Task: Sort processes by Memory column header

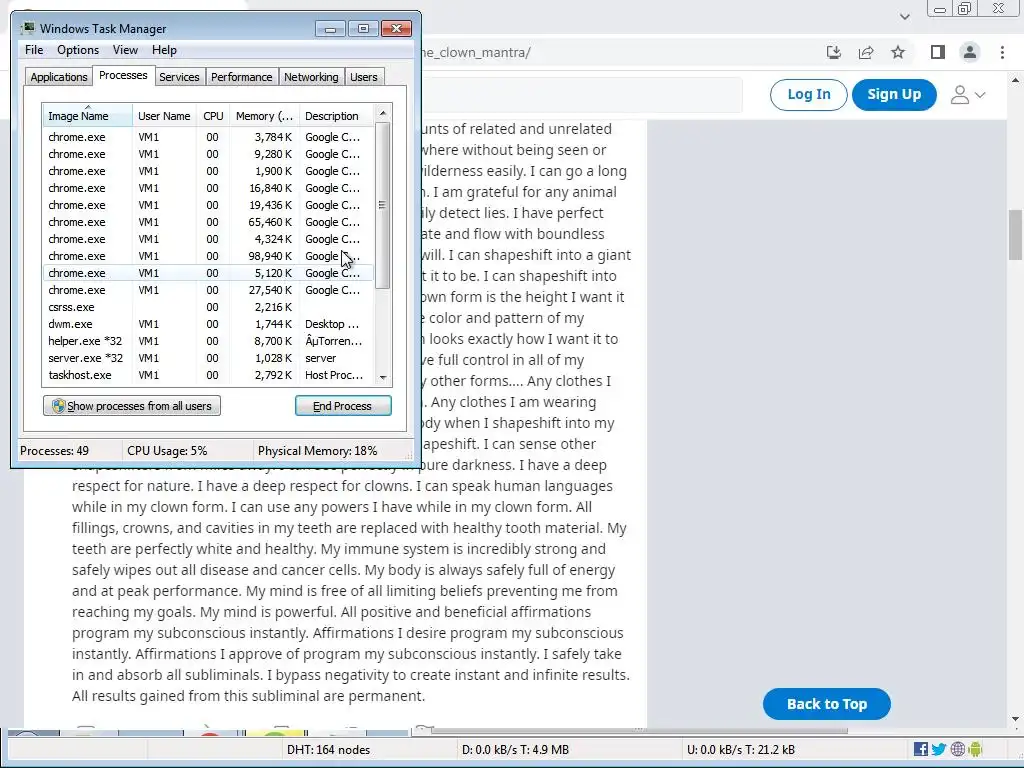Action: (x=264, y=116)
